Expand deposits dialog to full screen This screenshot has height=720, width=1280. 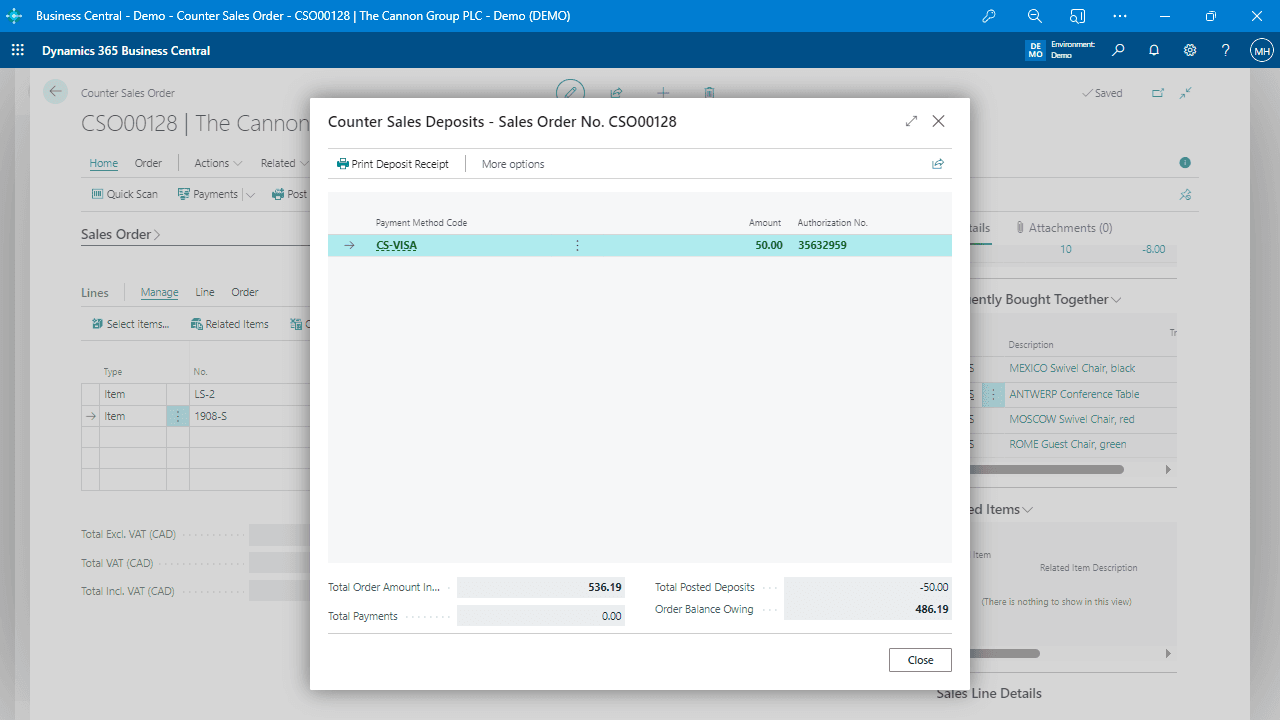coord(911,121)
